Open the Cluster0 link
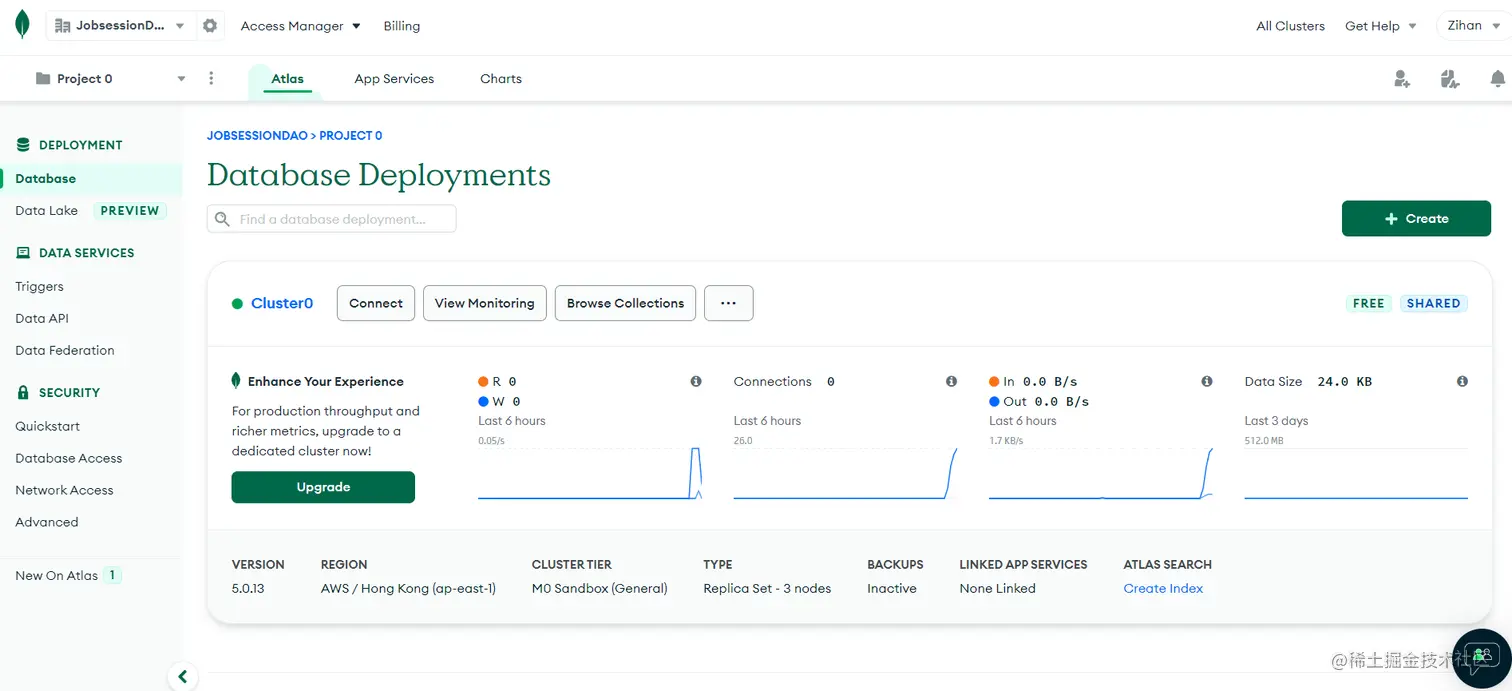This screenshot has height=691, width=1512. pos(282,304)
